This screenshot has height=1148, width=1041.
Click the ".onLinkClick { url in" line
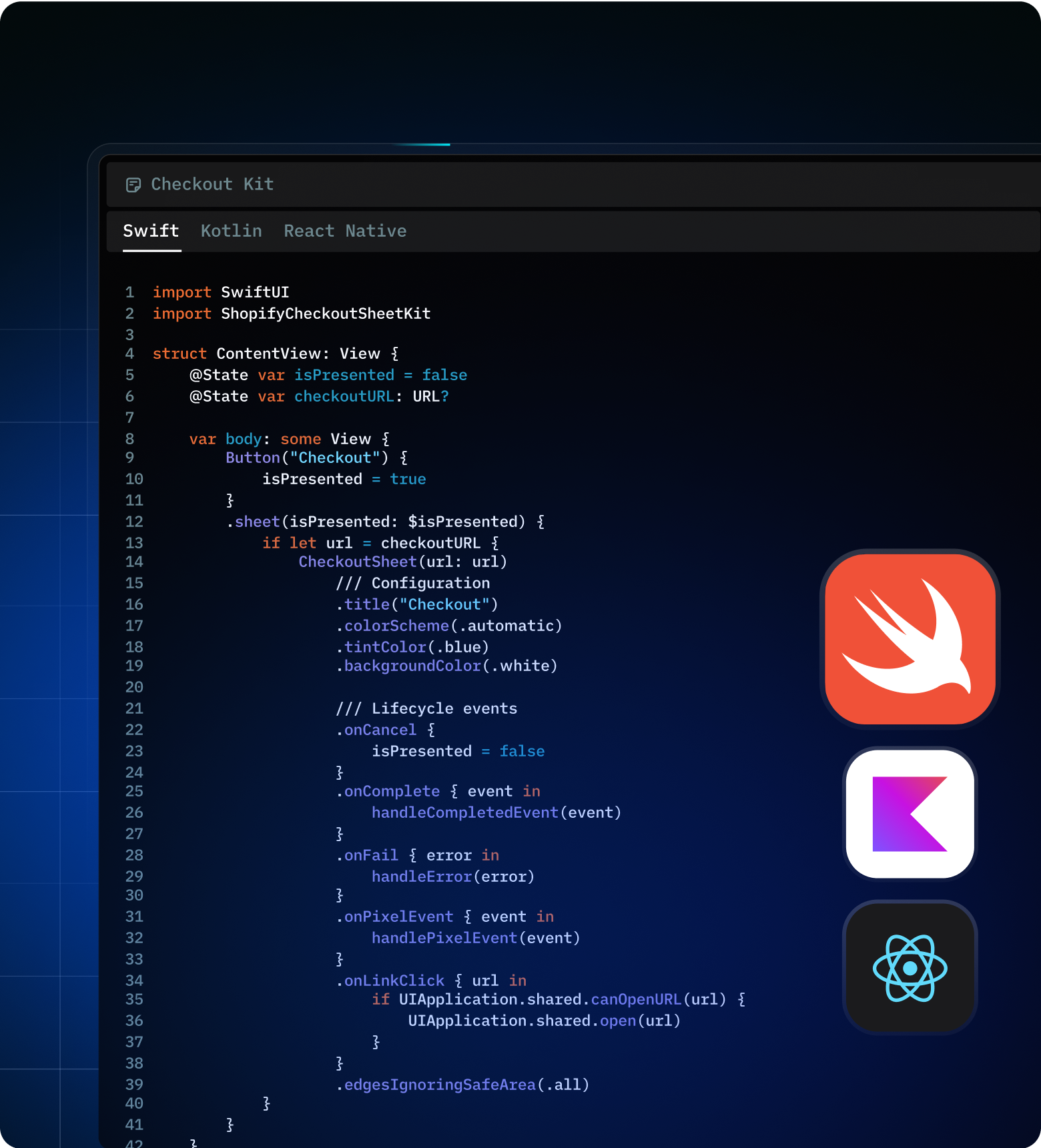[431, 981]
